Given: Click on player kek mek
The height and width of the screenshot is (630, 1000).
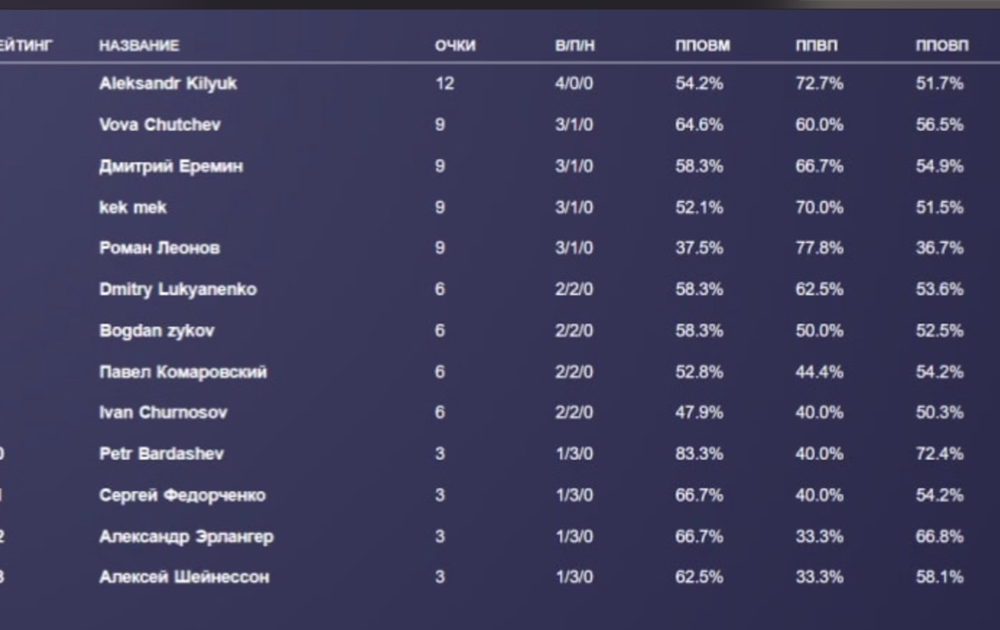Looking at the screenshot, I should (x=133, y=207).
